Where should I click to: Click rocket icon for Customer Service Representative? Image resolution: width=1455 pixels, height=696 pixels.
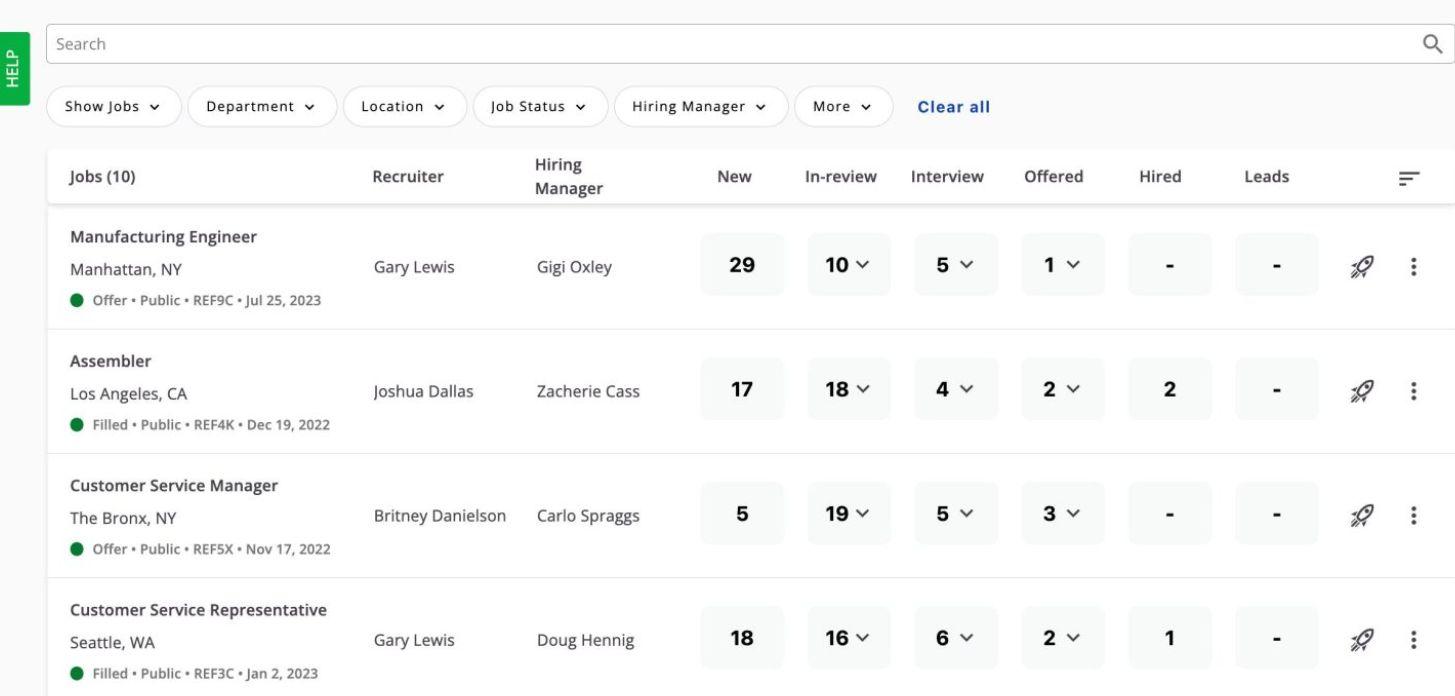click(x=1360, y=639)
